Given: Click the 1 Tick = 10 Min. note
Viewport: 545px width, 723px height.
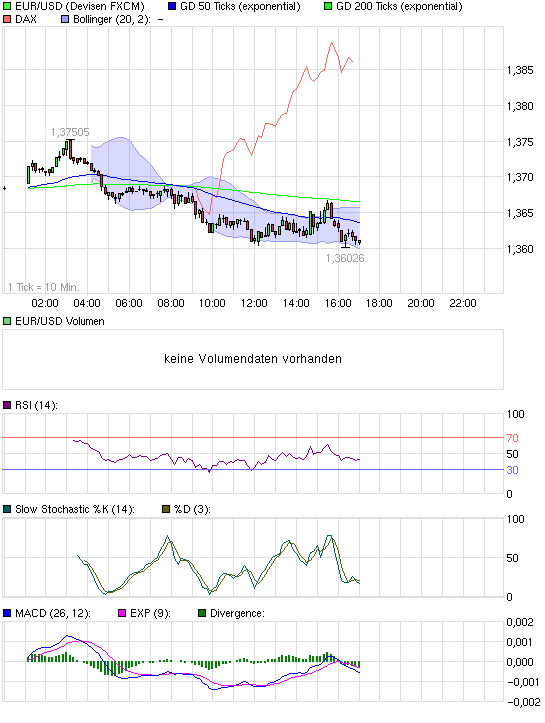Looking at the screenshot, I should pos(44,287).
